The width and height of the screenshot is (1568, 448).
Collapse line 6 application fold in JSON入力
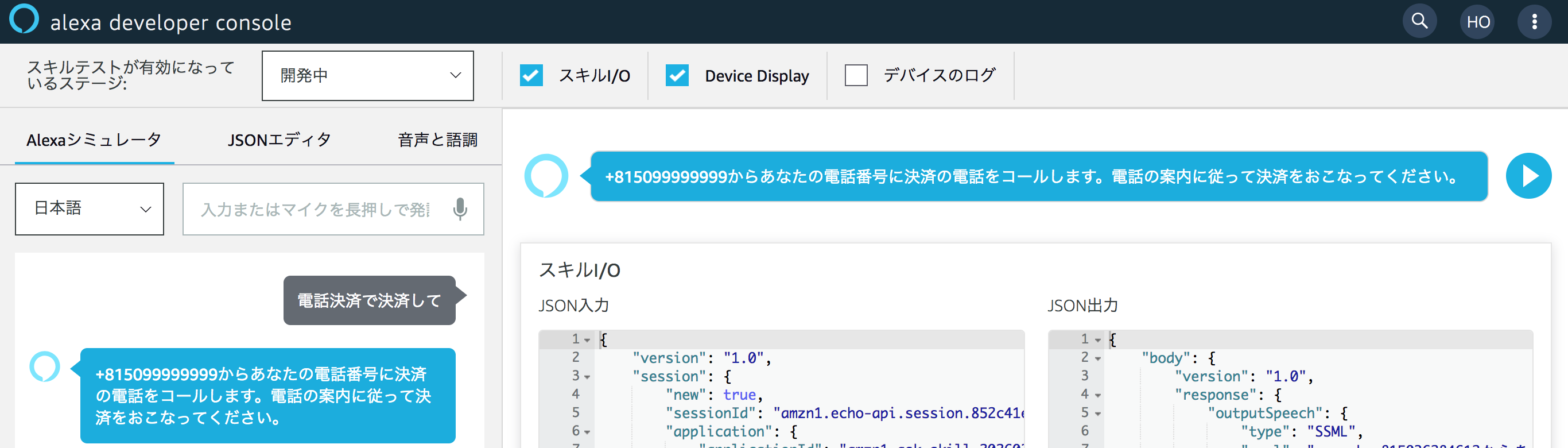587,432
